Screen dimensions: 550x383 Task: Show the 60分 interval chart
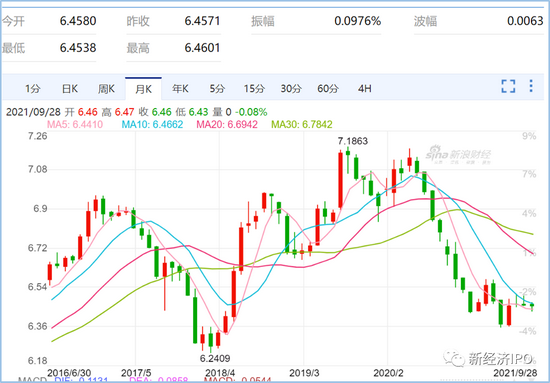click(328, 89)
